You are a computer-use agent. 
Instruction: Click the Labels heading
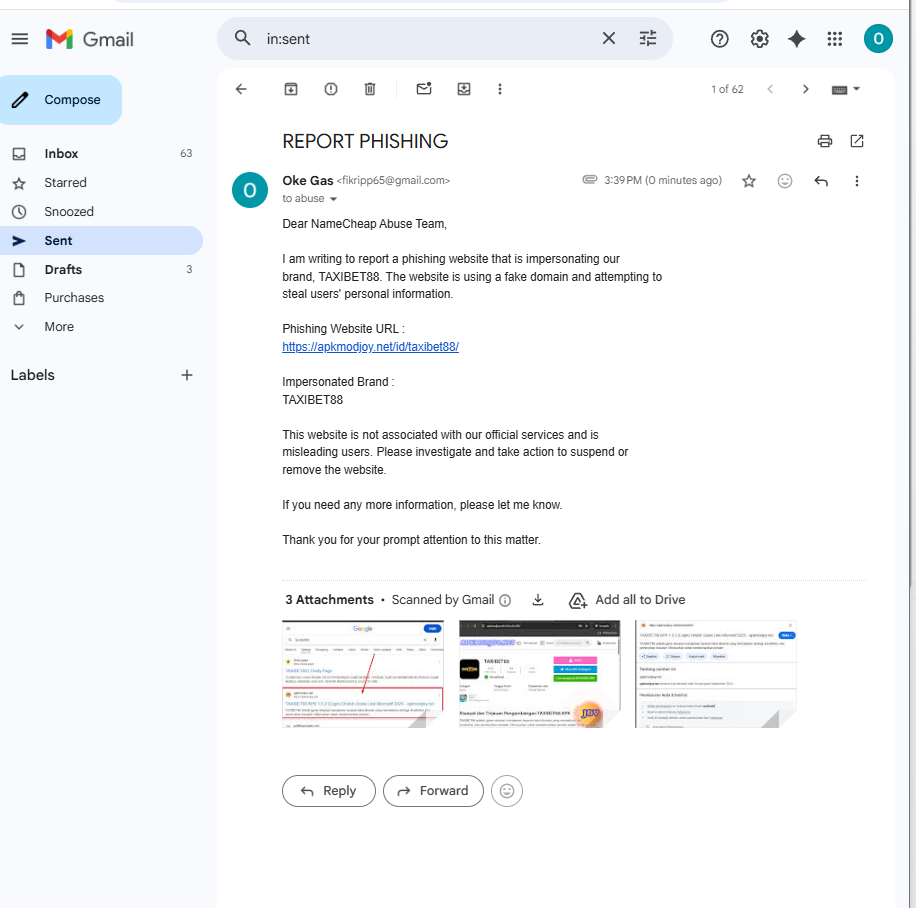tap(33, 375)
